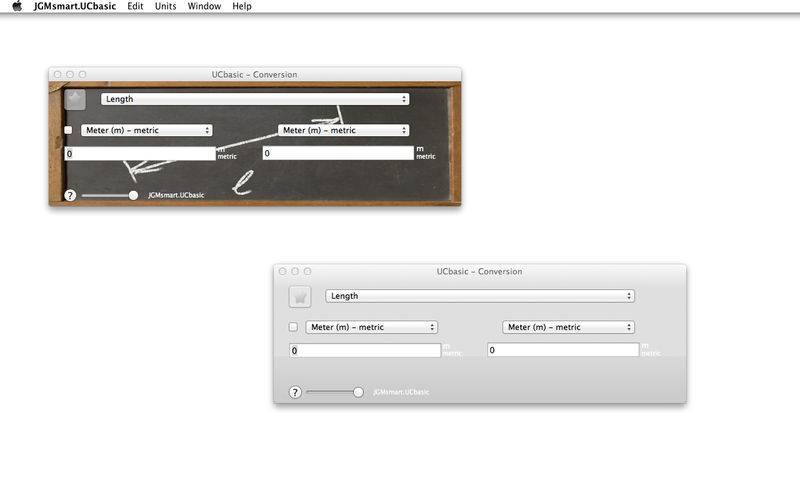Open the Units menu

[x=165, y=6]
